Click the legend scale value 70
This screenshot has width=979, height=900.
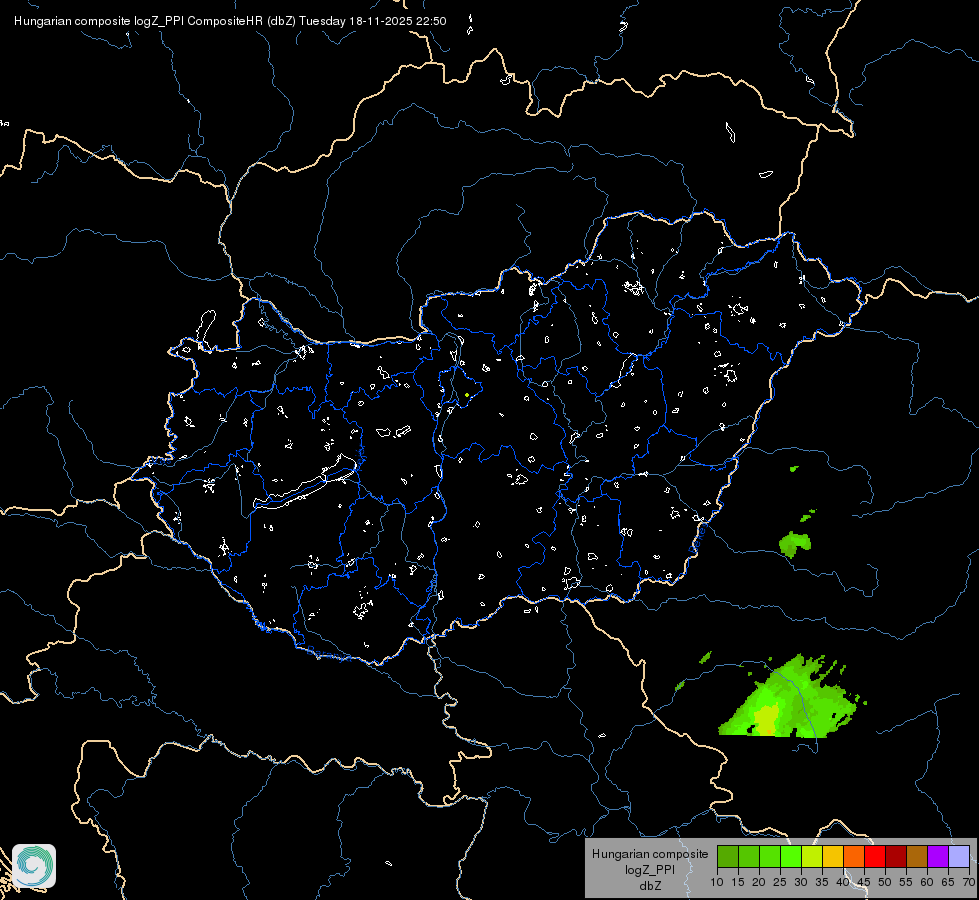[969, 883]
